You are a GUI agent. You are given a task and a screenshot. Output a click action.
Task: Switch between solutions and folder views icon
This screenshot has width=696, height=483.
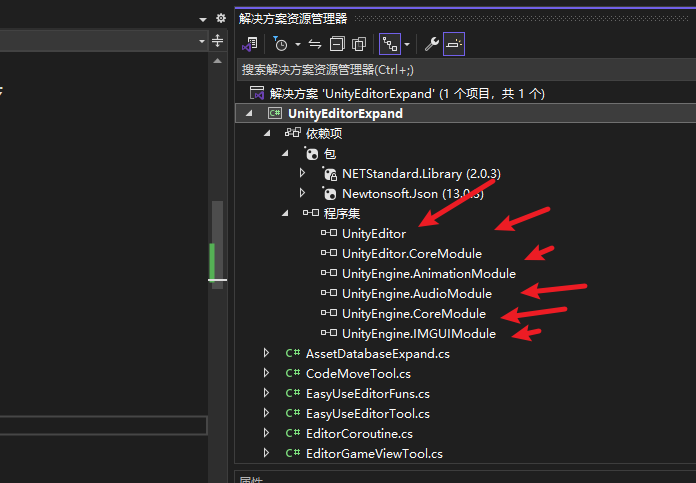[x=250, y=44]
